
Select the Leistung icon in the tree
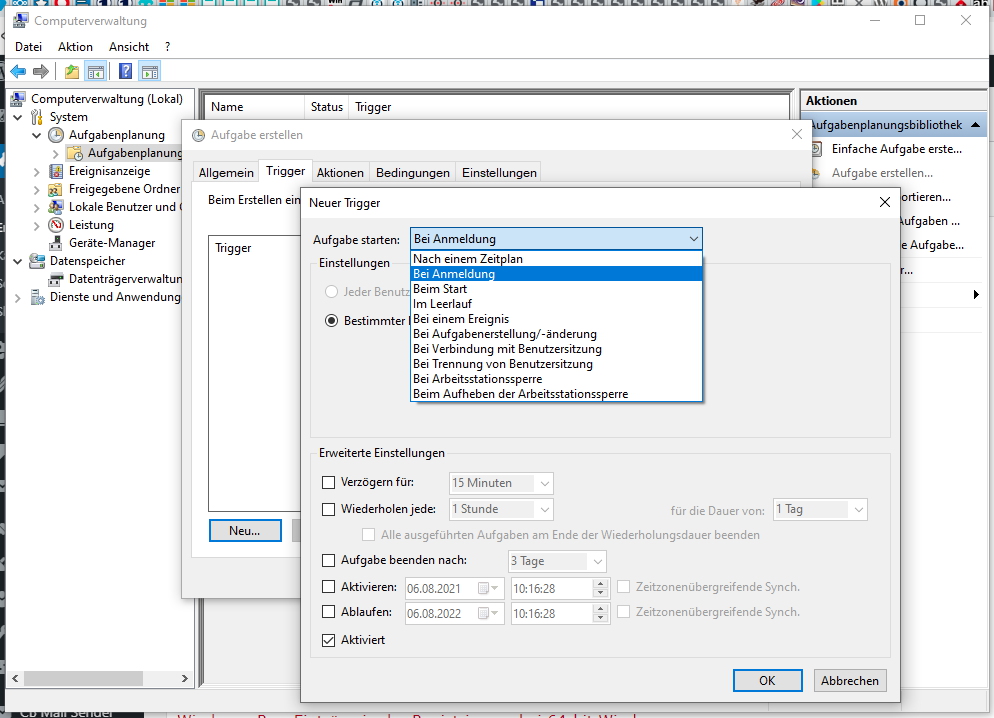57,225
